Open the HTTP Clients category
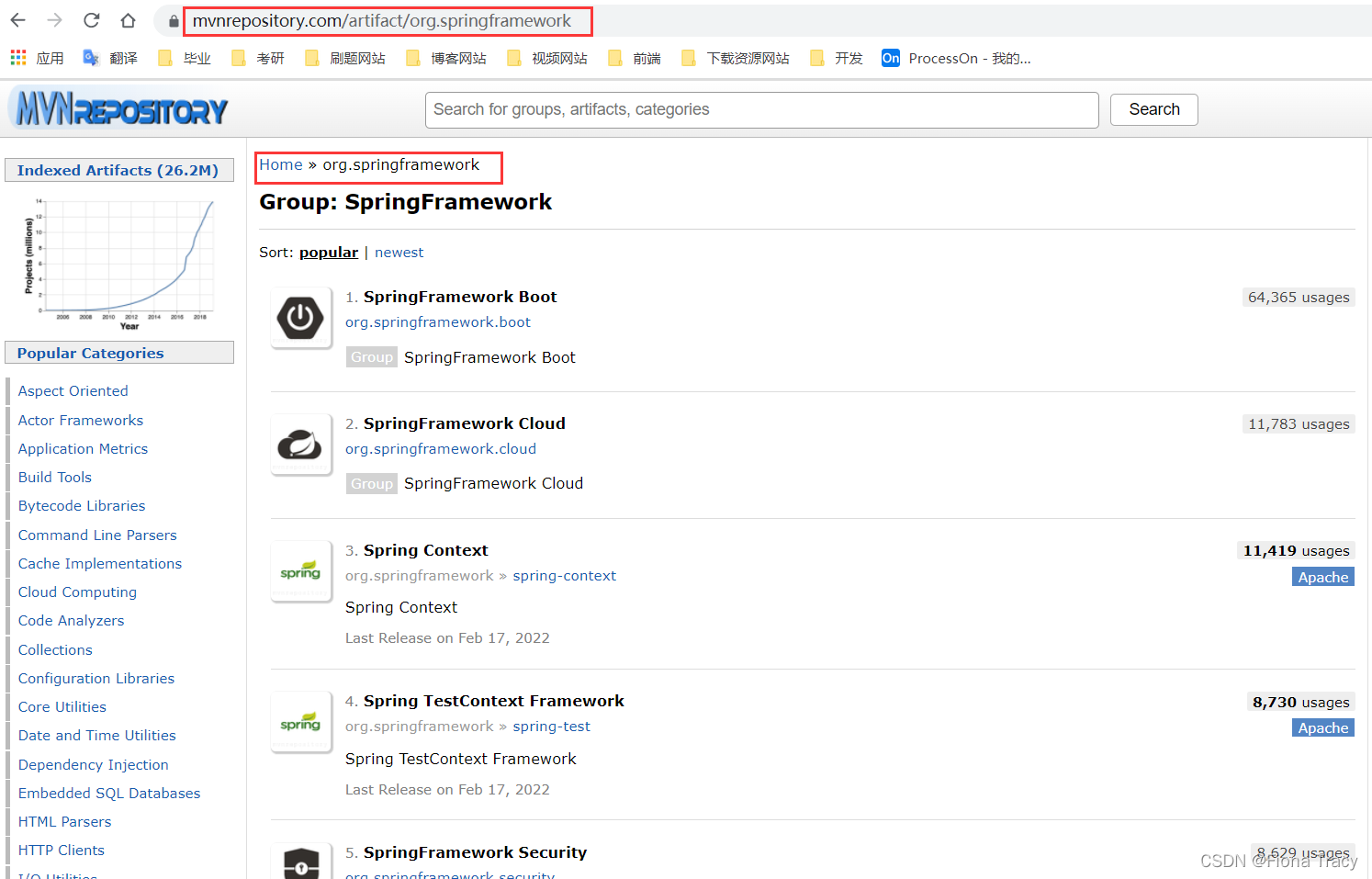This screenshot has height=879, width=1372. tap(62, 851)
